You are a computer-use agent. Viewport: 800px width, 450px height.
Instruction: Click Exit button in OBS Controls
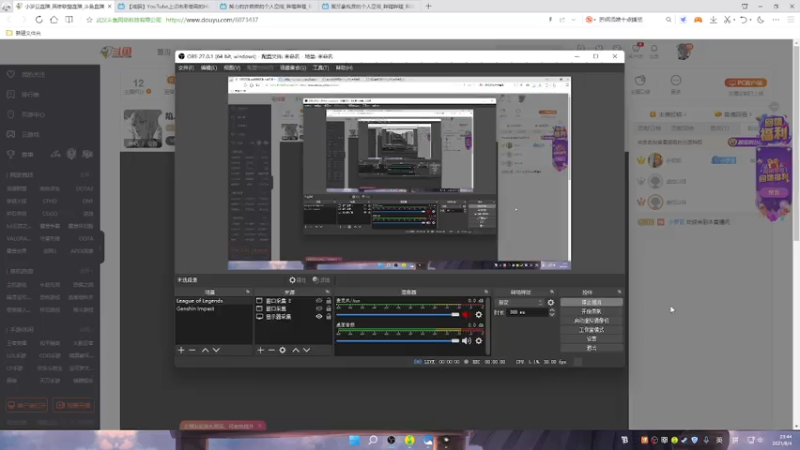(x=591, y=348)
